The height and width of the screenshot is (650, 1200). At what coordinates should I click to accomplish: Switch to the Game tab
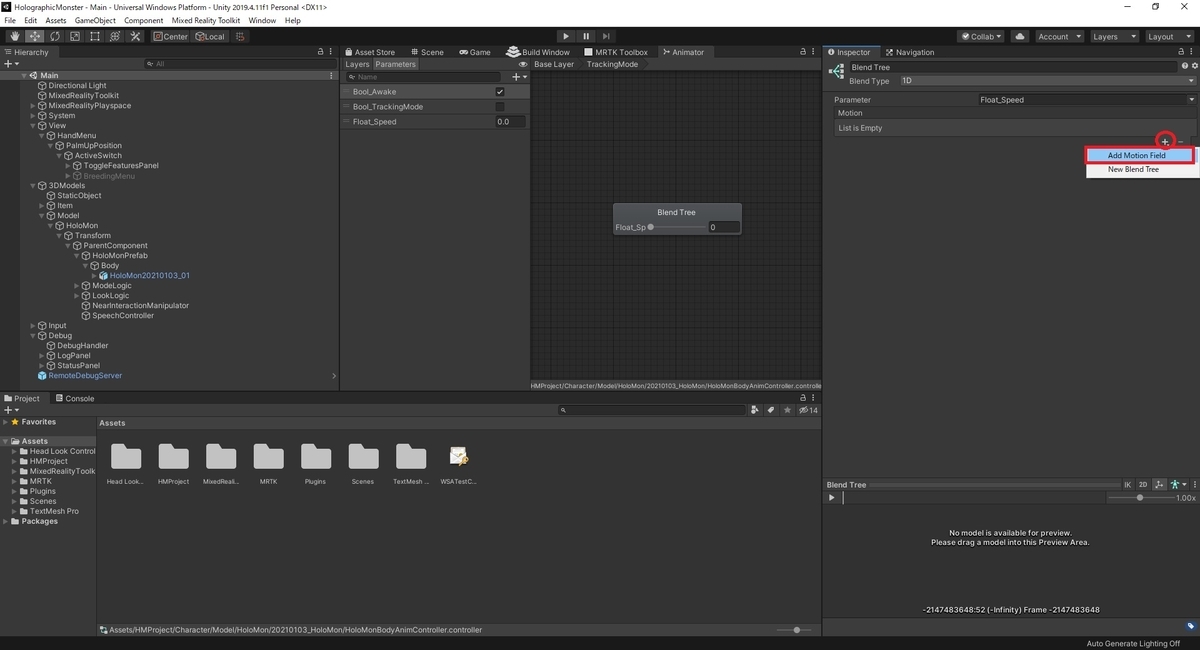(474, 52)
